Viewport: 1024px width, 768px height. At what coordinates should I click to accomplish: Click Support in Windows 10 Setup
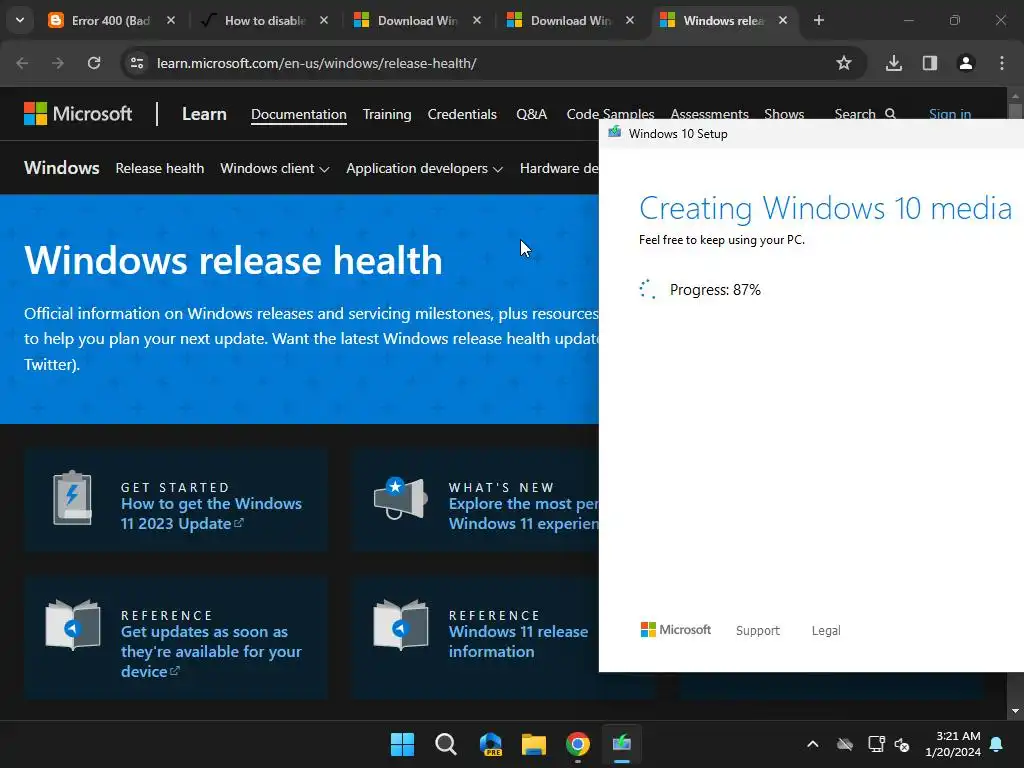(758, 630)
